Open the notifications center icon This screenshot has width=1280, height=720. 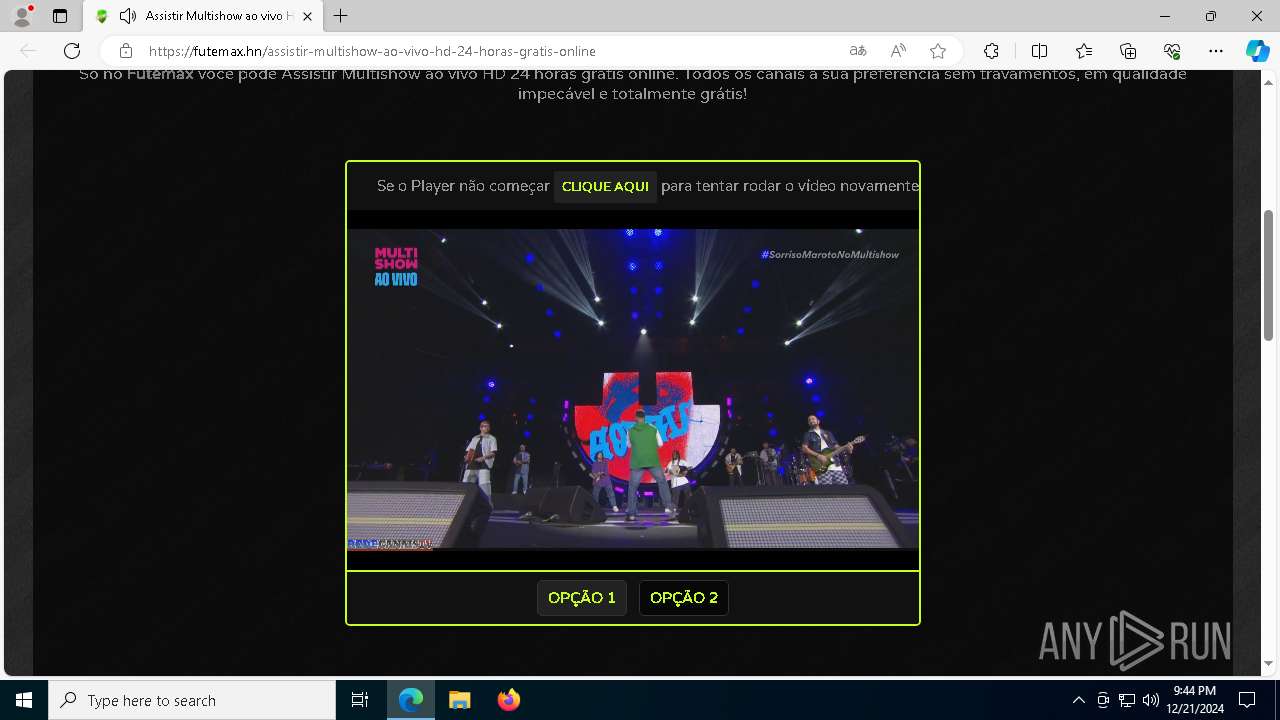[1247, 700]
